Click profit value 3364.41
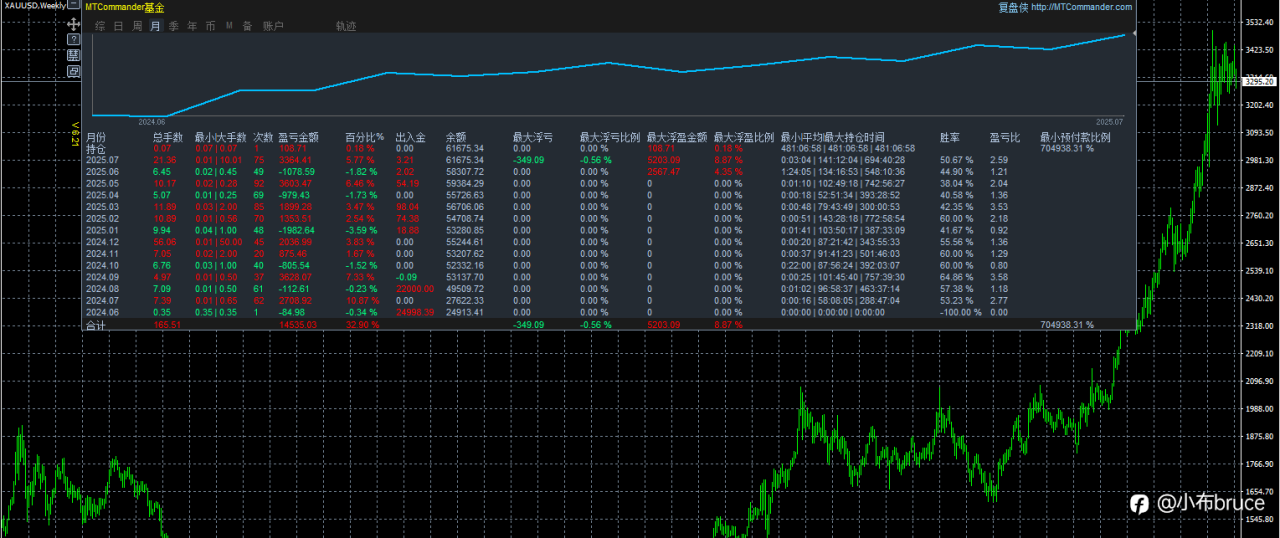 click(x=296, y=160)
